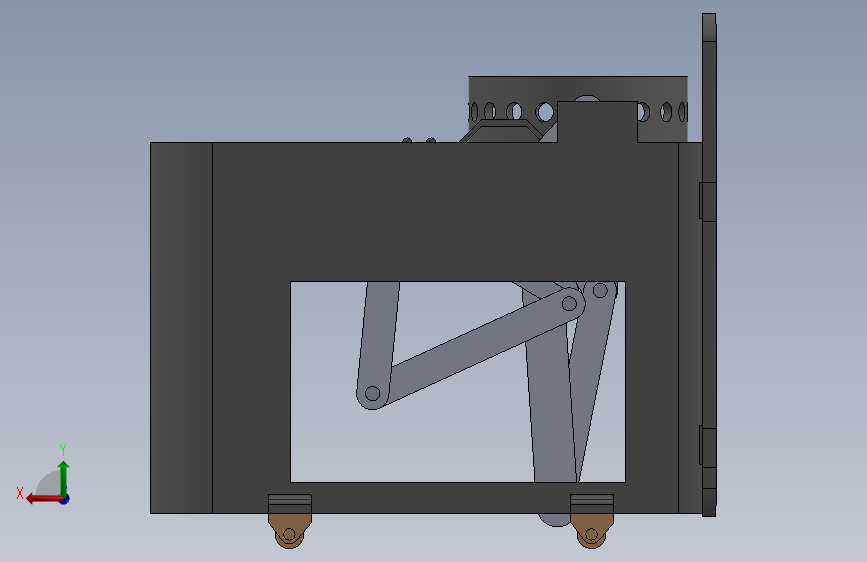
Task: Click the red X axis arrow of the triad
Action: click(x=44, y=499)
